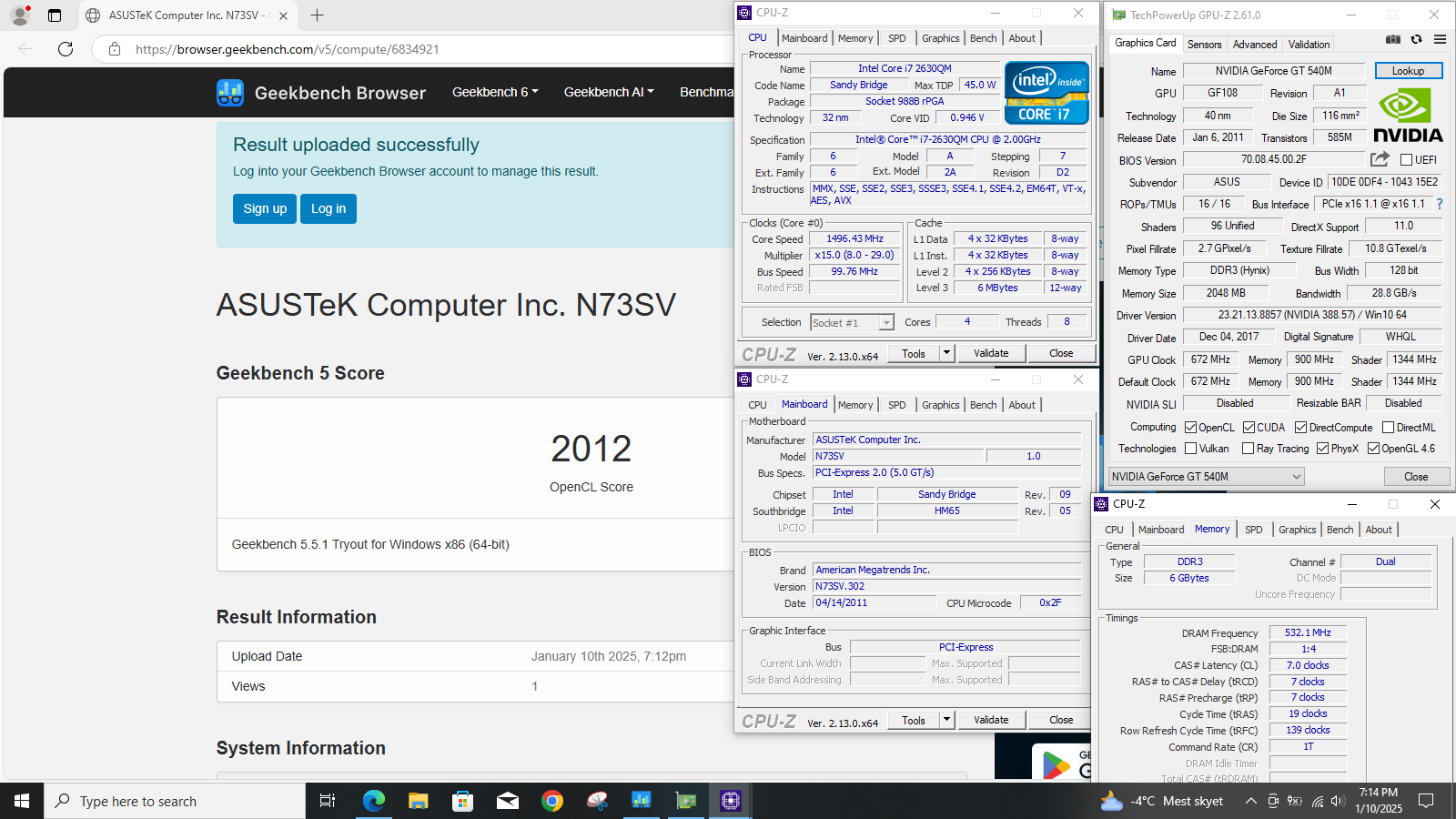Open the browser tab actions icon

click(55, 15)
